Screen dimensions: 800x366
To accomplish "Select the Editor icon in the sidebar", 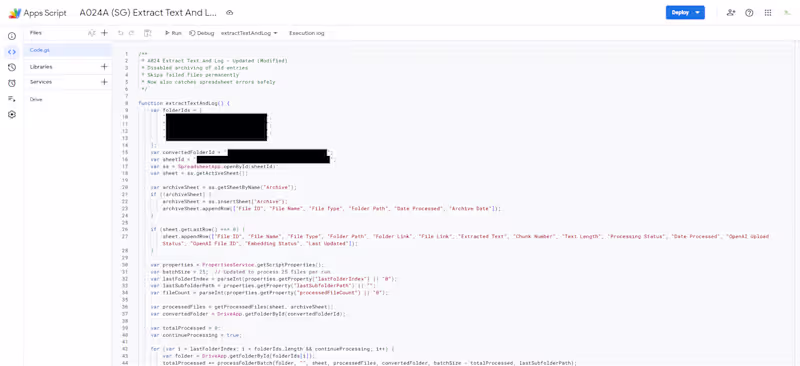I will click(12, 52).
